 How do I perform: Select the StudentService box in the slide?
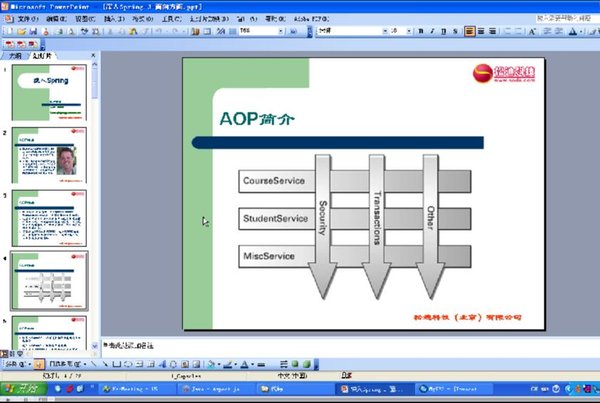276,219
